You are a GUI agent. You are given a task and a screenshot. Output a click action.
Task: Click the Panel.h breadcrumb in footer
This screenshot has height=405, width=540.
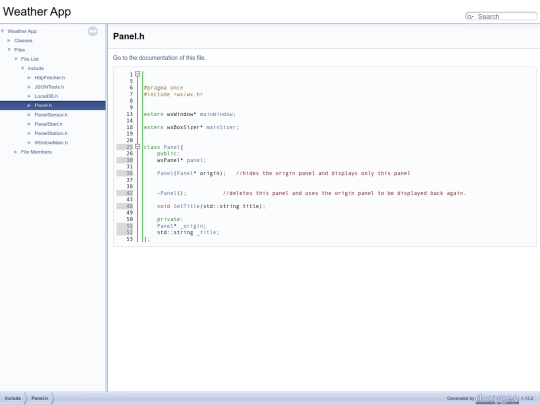40,398
